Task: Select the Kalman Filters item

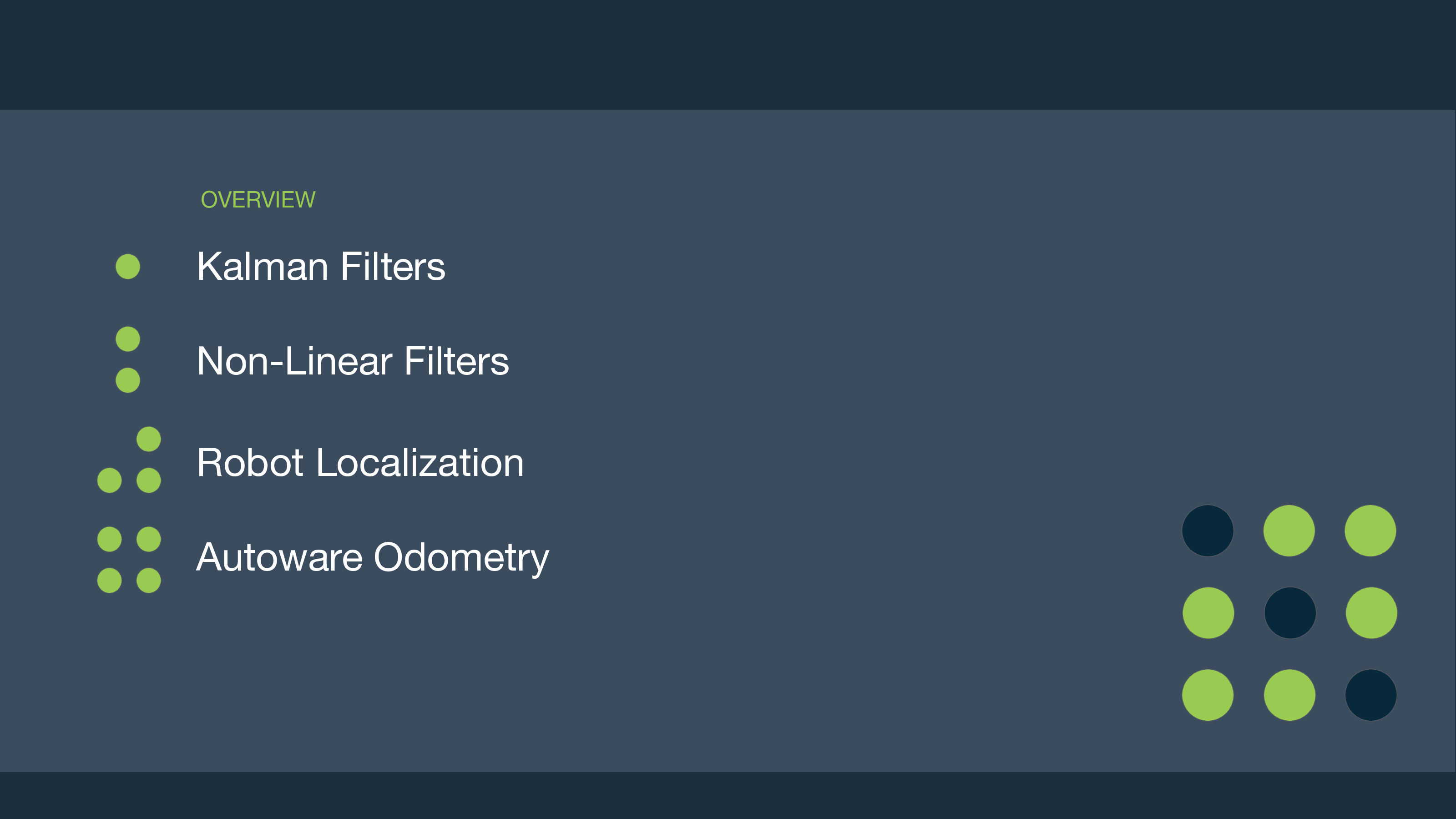Action: tap(321, 266)
